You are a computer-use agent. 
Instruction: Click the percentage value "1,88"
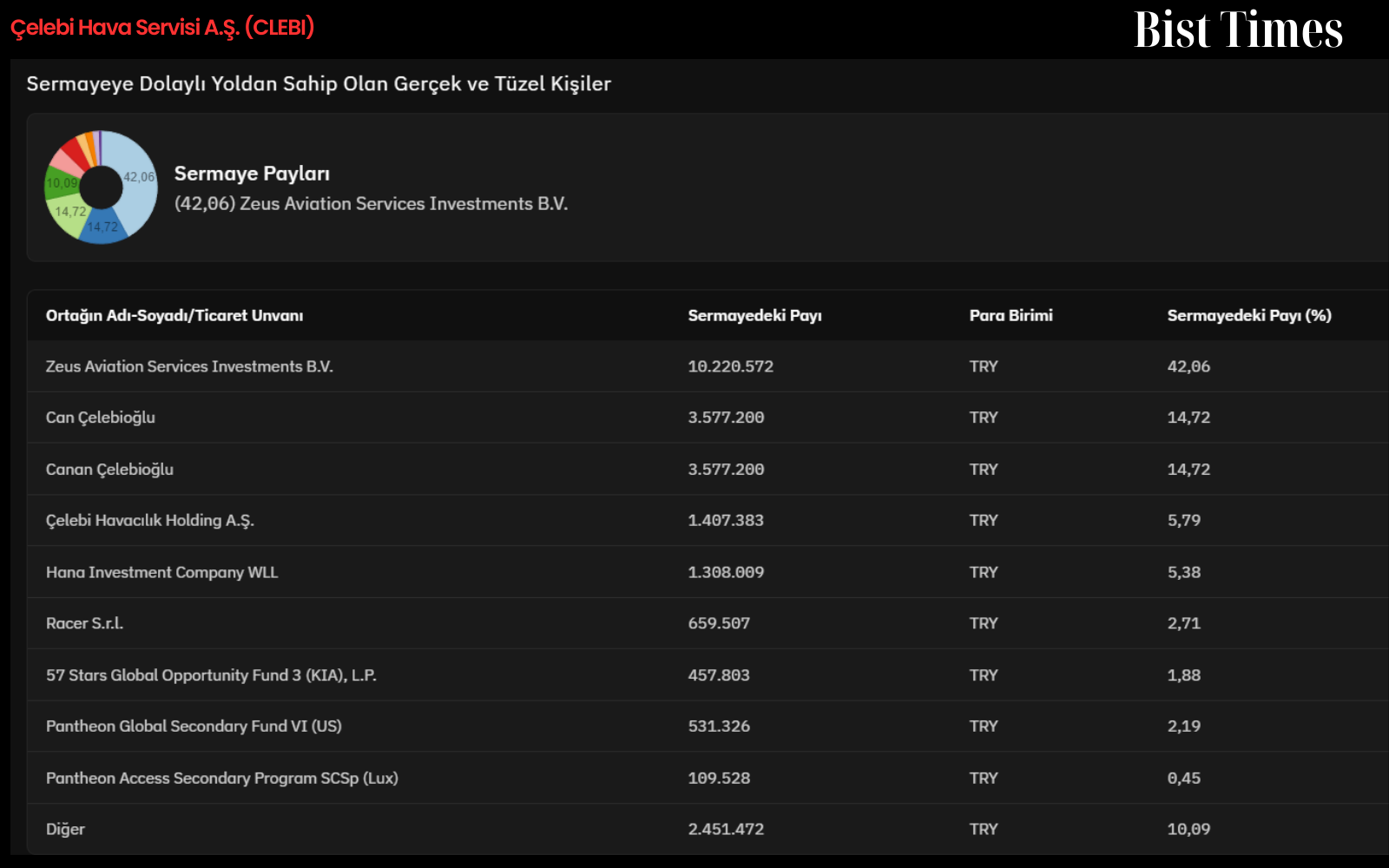1184,675
